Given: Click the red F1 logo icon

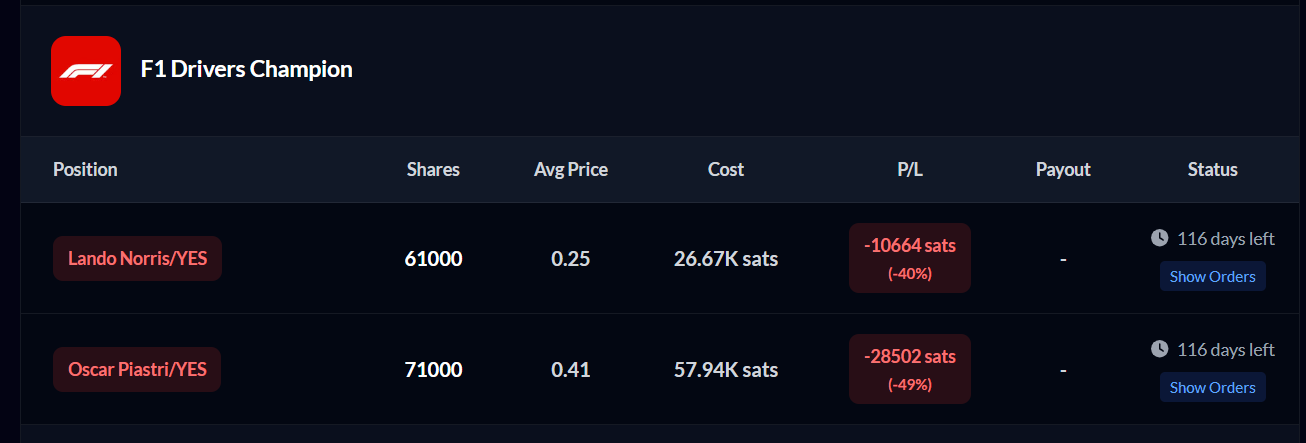Looking at the screenshot, I should (86, 70).
